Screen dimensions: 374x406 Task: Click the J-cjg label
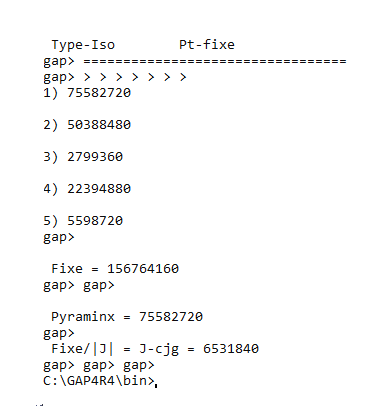pyautogui.click(x=159, y=349)
